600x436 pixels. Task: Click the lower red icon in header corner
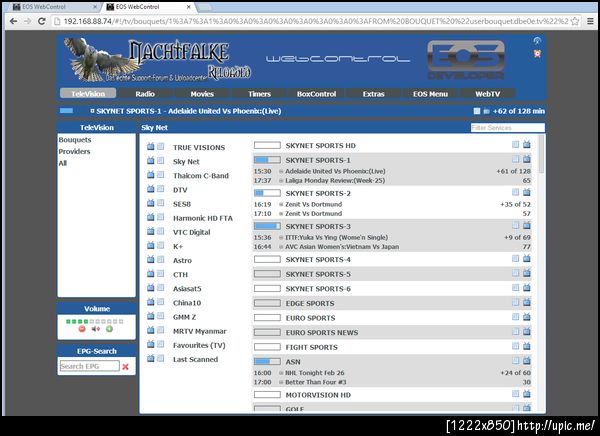(x=537, y=54)
